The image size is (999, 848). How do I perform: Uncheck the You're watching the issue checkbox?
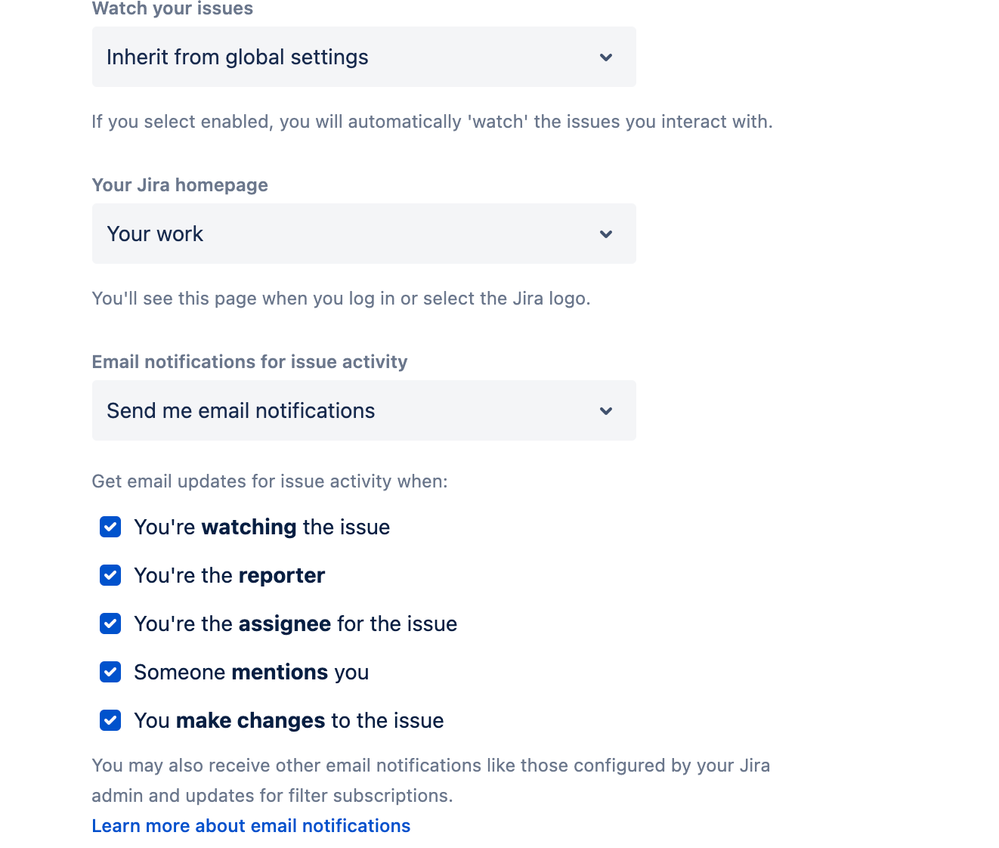coord(111,527)
